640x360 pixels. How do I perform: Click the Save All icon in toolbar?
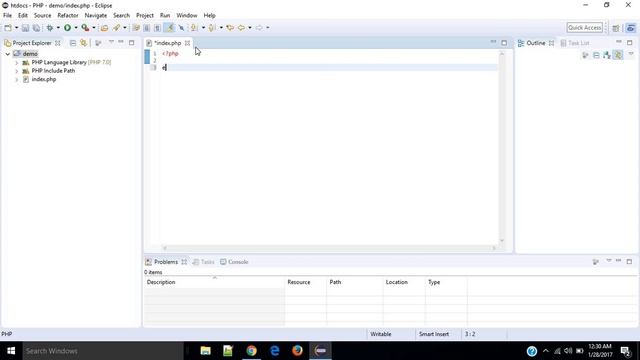[x=36, y=28]
